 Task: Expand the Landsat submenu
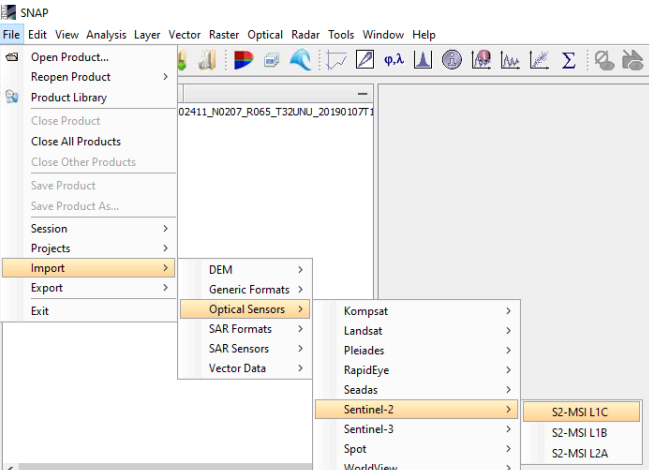[x=416, y=331]
